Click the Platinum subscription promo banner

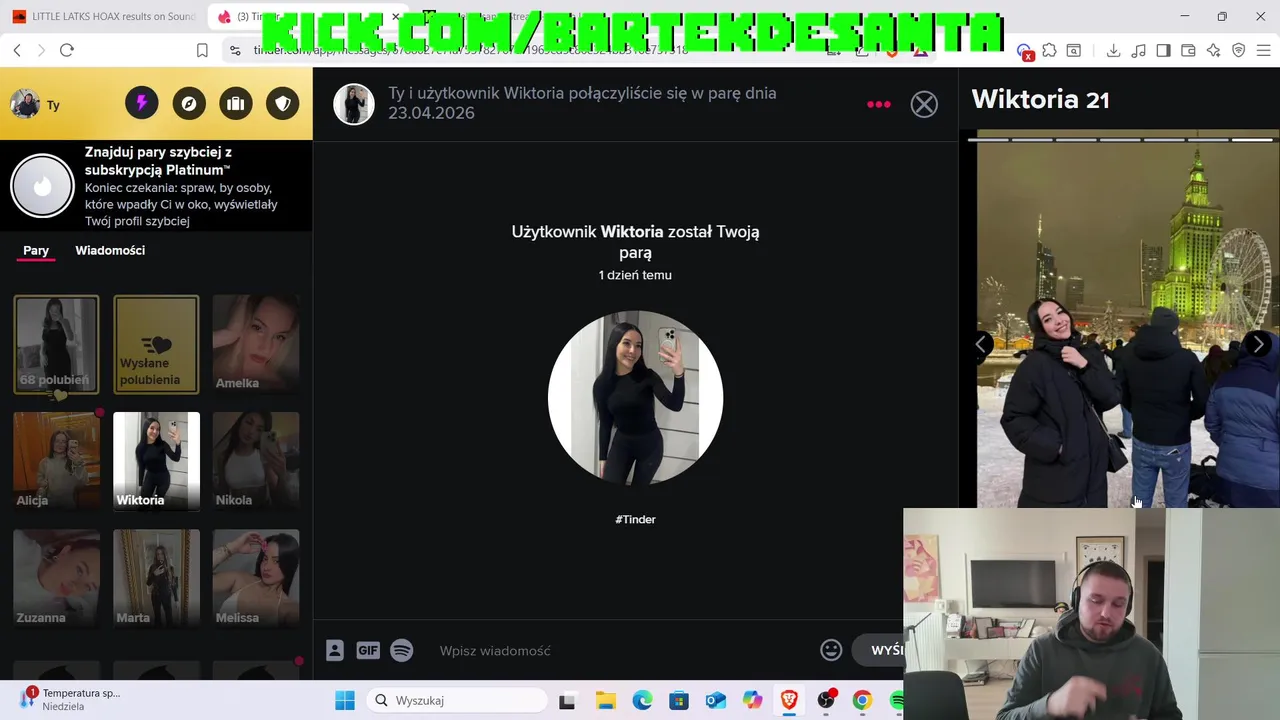coord(156,186)
